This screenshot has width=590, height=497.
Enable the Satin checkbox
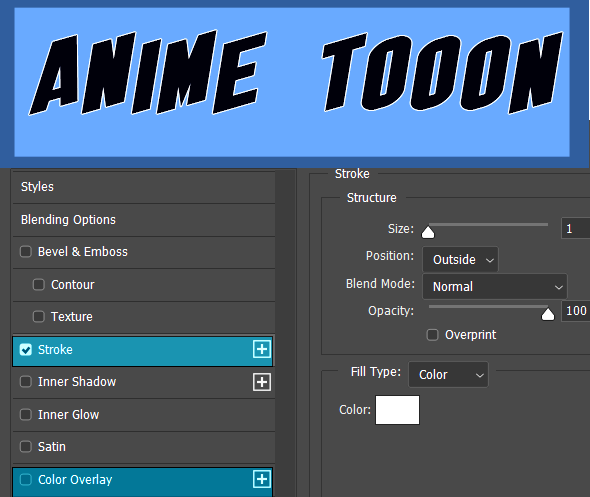(x=26, y=447)
